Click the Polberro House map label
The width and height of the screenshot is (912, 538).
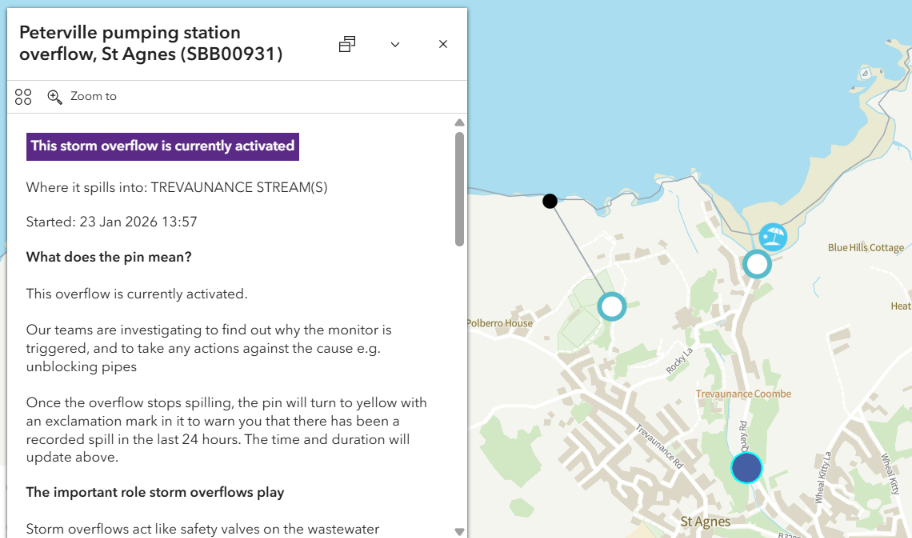500,324
